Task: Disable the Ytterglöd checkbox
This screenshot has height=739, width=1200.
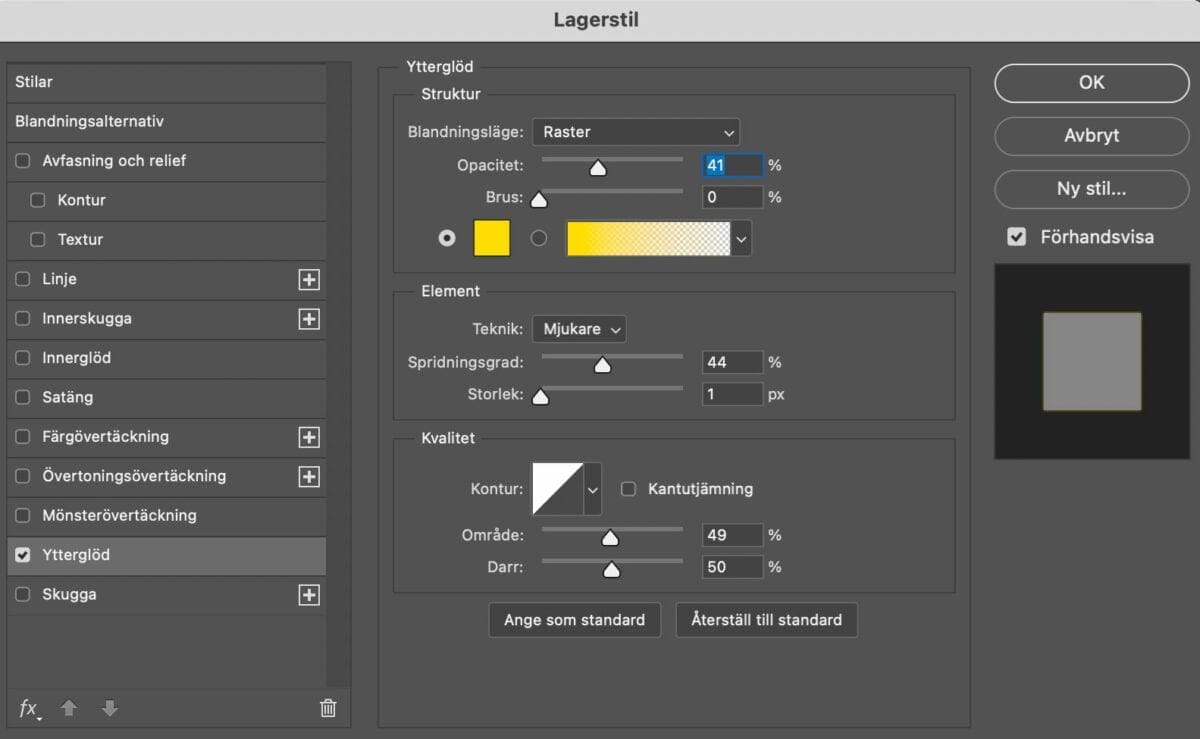Action: 23,555
